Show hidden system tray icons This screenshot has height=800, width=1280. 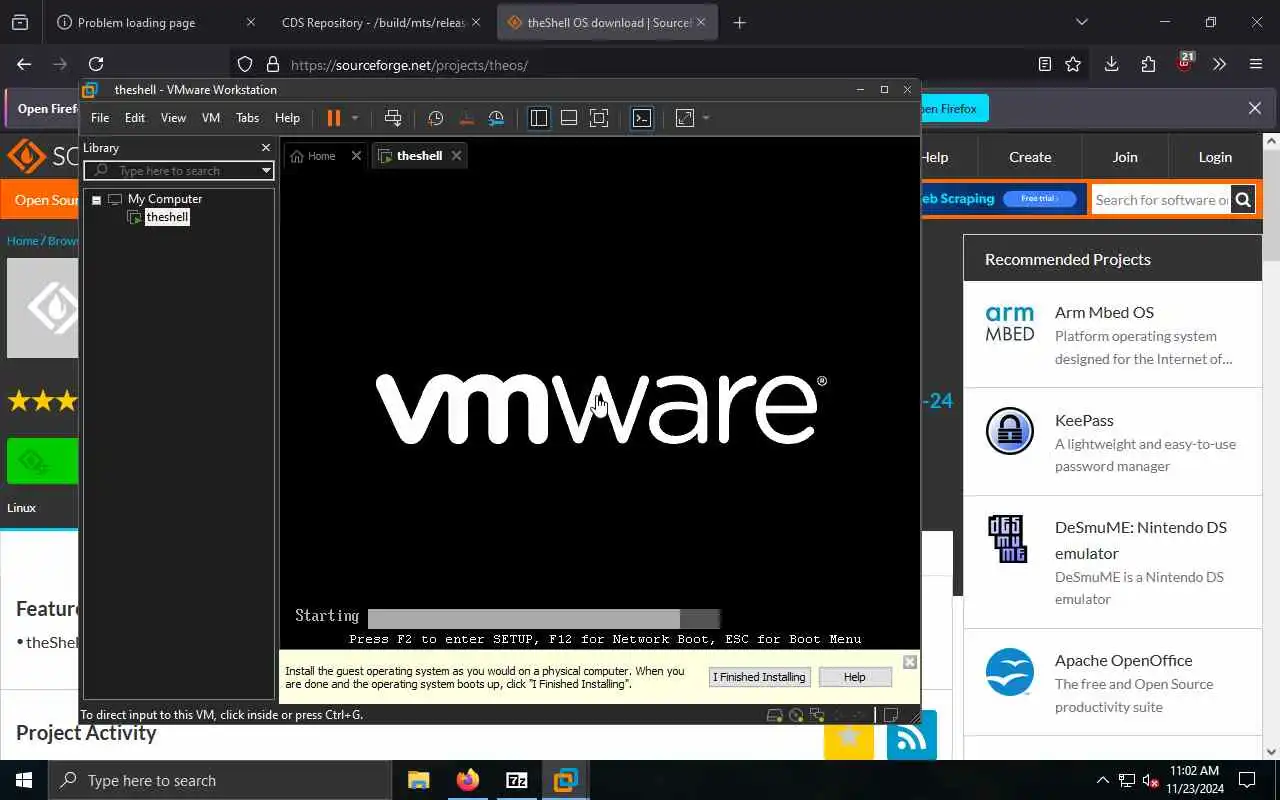(1103, 780)
